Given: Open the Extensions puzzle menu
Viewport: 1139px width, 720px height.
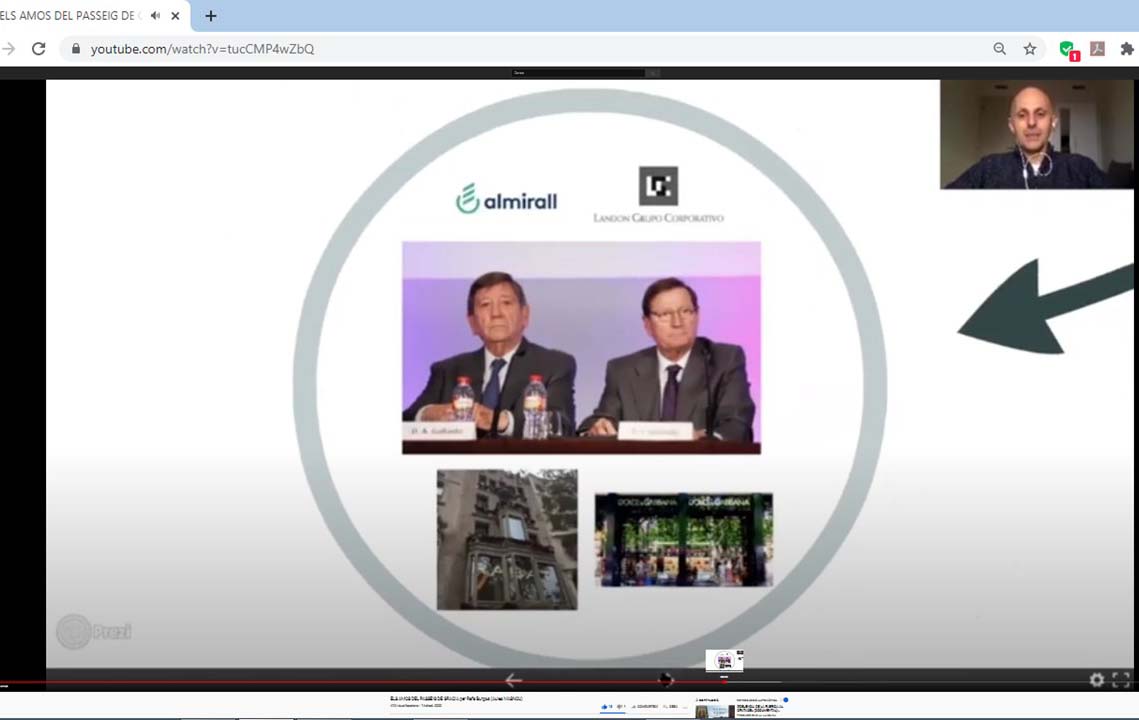Looking at the screenshot, I should (x=1127, y=48).
